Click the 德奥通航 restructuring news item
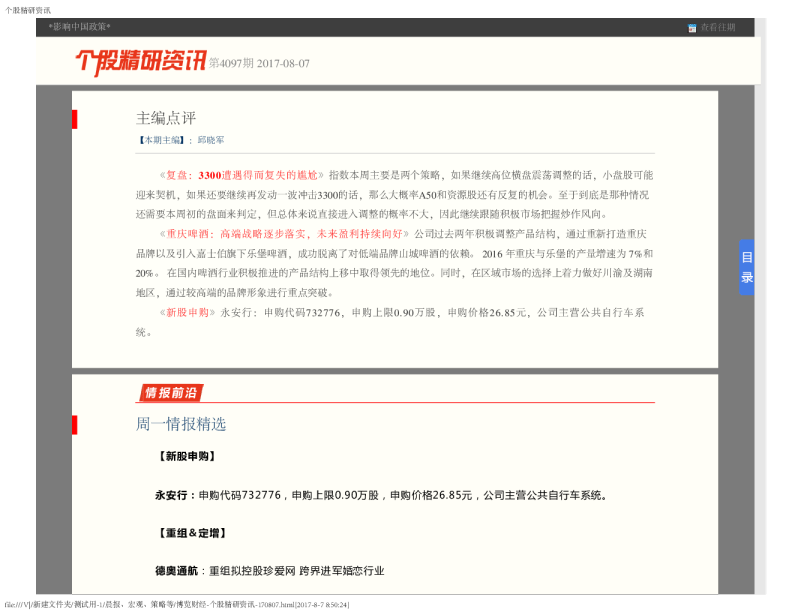 pos(269,571)
